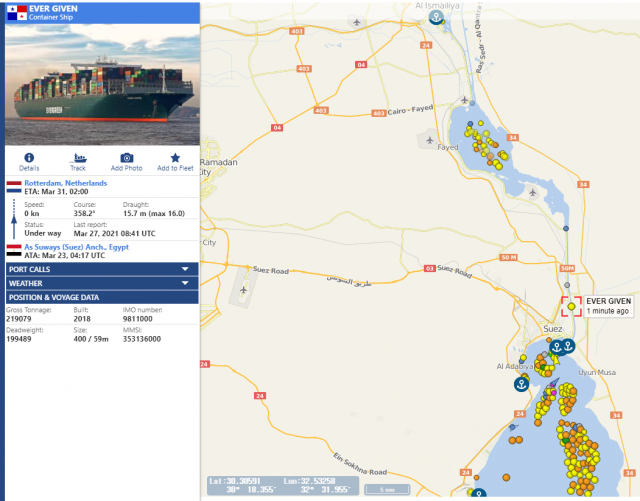Screen dimensions: 640x501
Task: Click the EVER GIVEN map tooltip label
Action: pos(609,306)
